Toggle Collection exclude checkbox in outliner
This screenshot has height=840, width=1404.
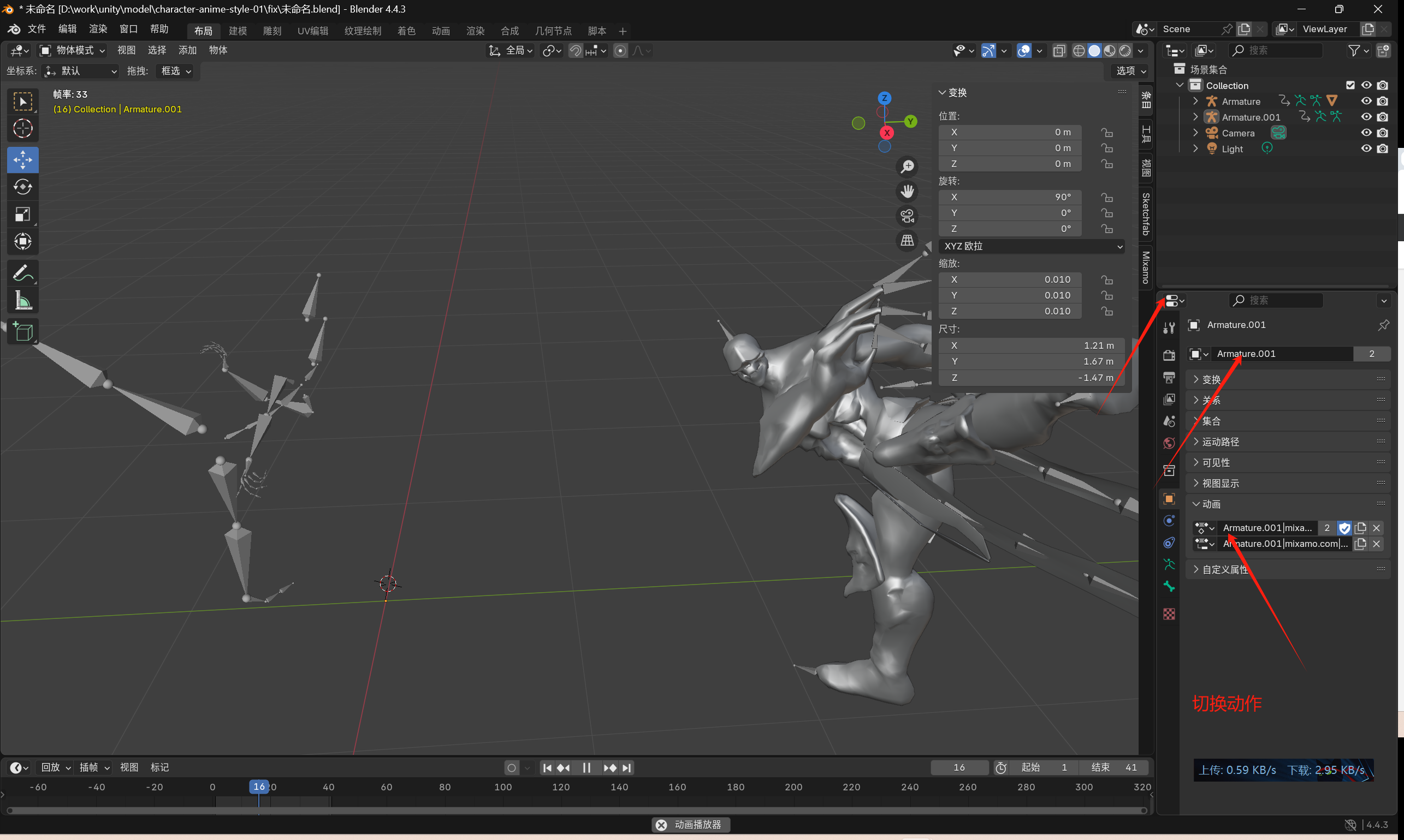point(1350,85)
